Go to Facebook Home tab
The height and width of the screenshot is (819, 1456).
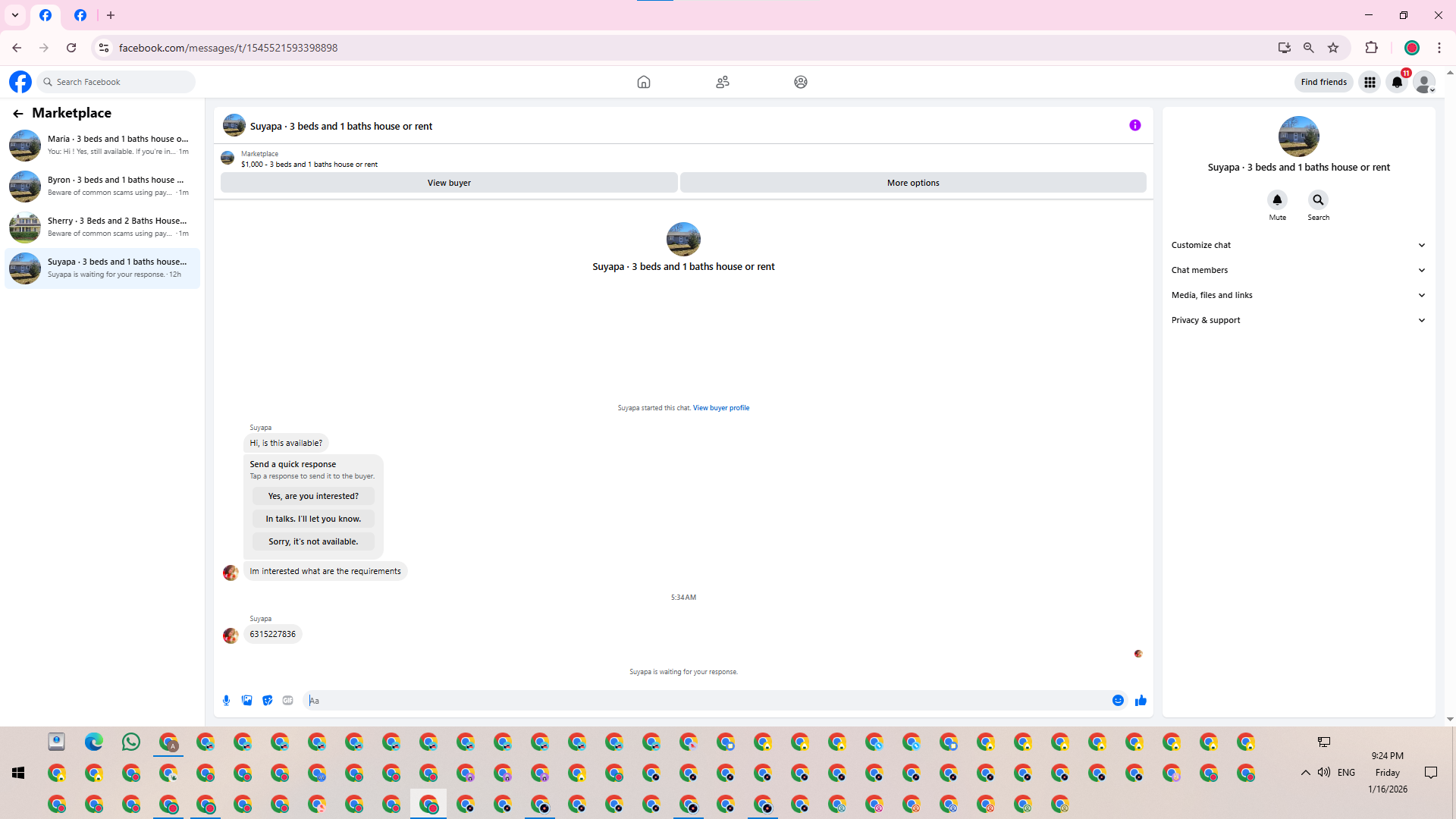[x=644, y=82]
